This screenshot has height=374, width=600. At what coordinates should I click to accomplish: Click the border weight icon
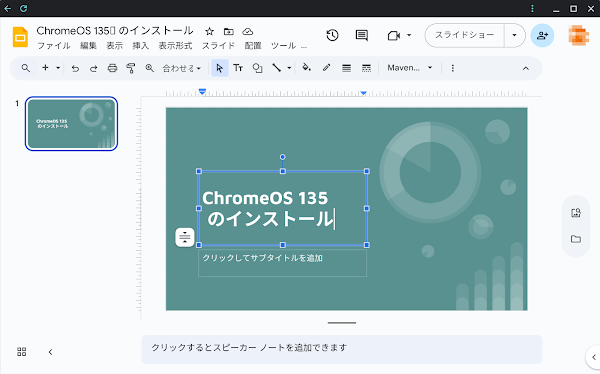(x=346, y=68)
